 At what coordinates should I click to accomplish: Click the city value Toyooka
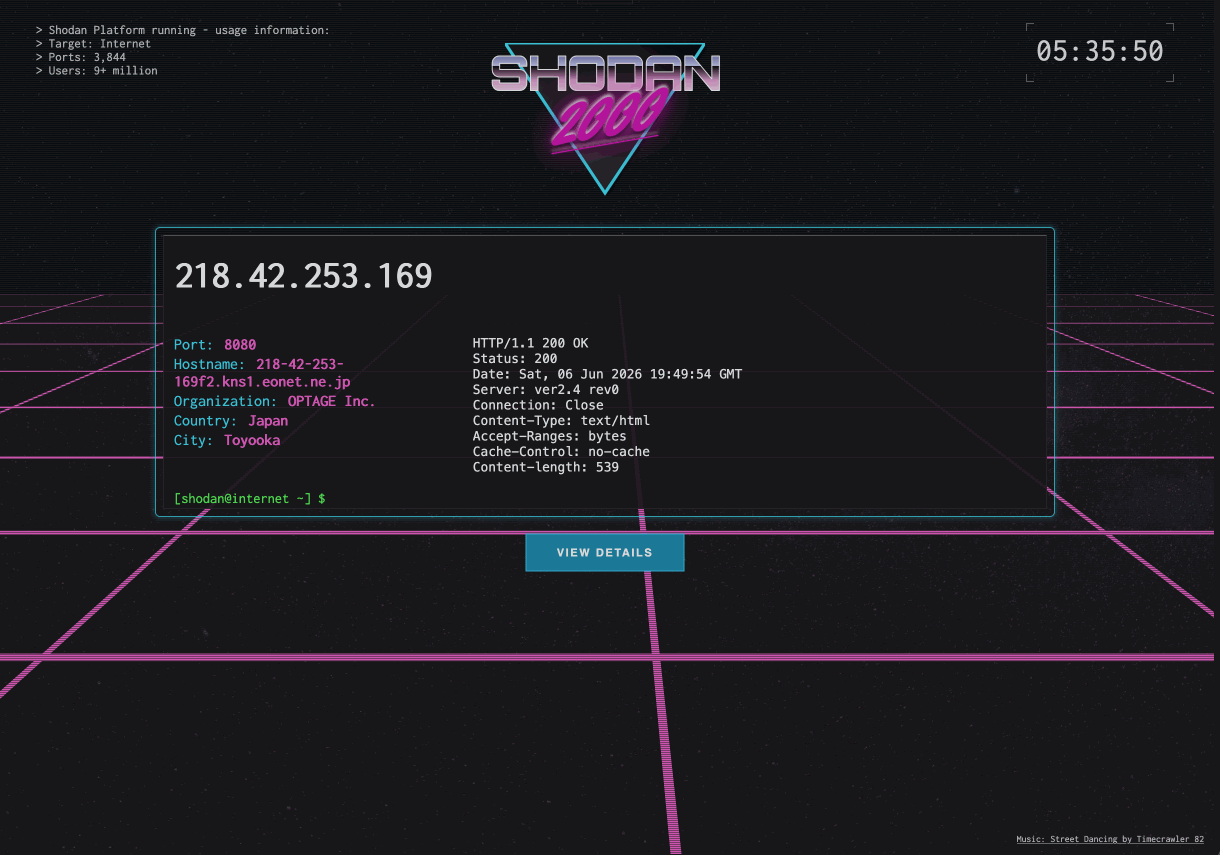(252, 440)
